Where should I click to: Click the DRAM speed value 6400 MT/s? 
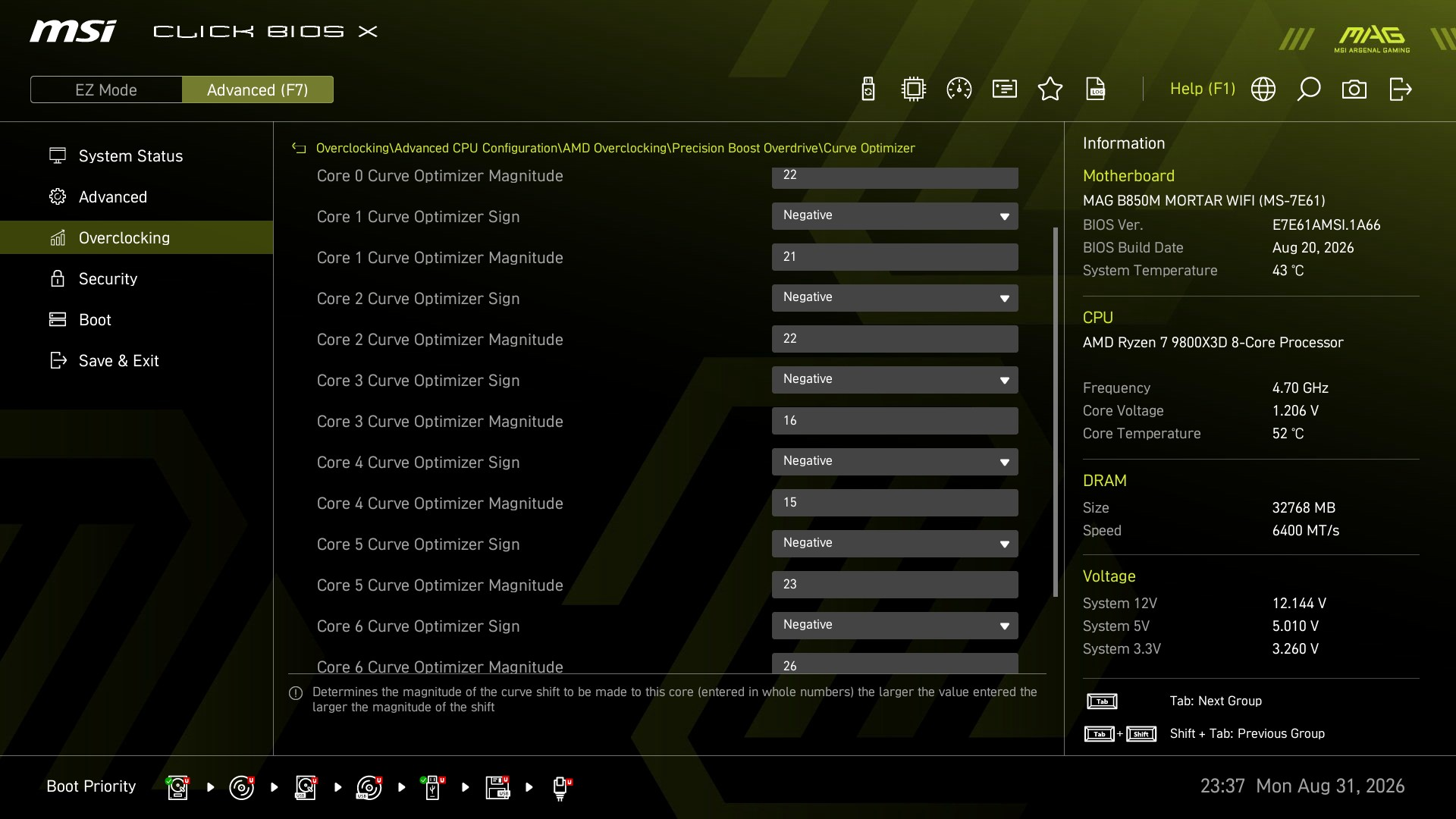click(1305, 531)
